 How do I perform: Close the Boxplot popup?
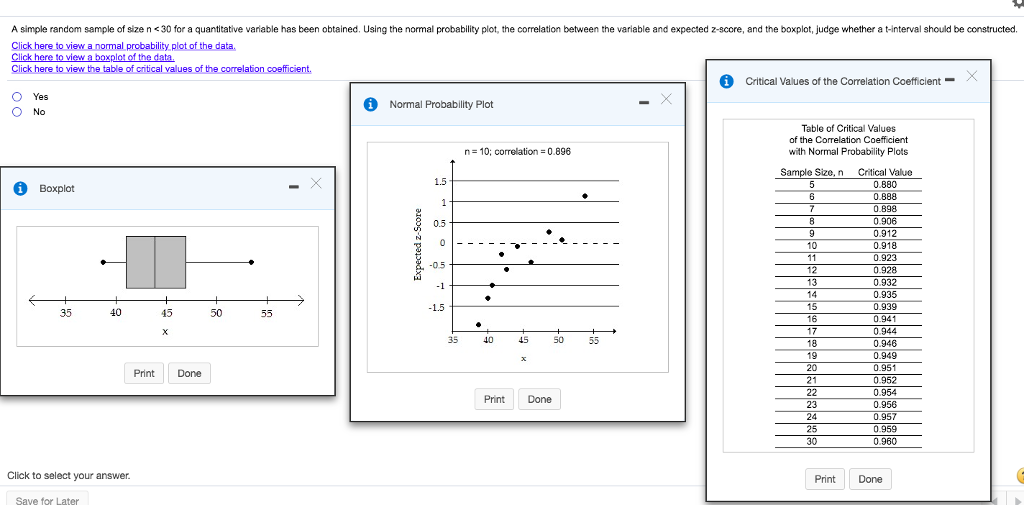(x=316, y=183)
